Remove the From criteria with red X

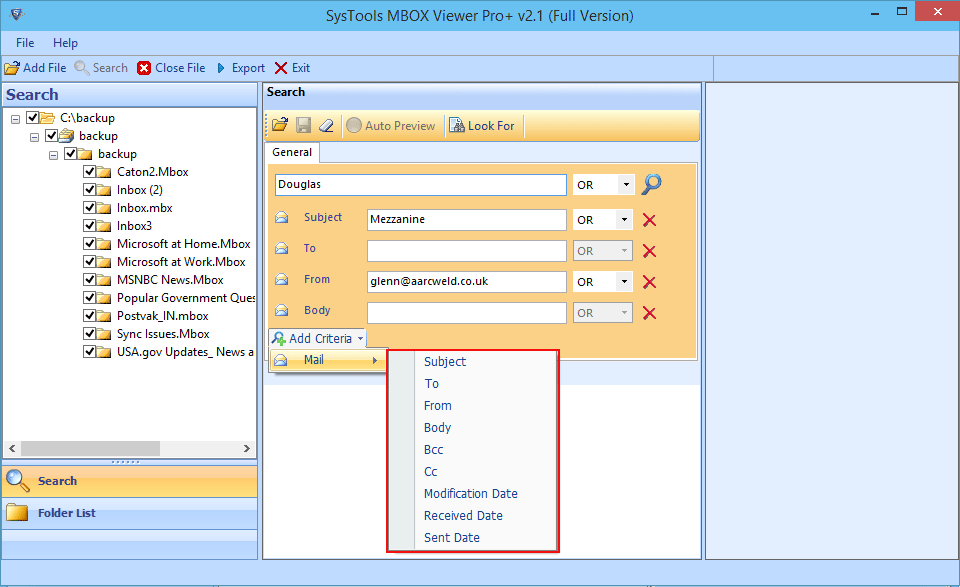pos(650,282)
